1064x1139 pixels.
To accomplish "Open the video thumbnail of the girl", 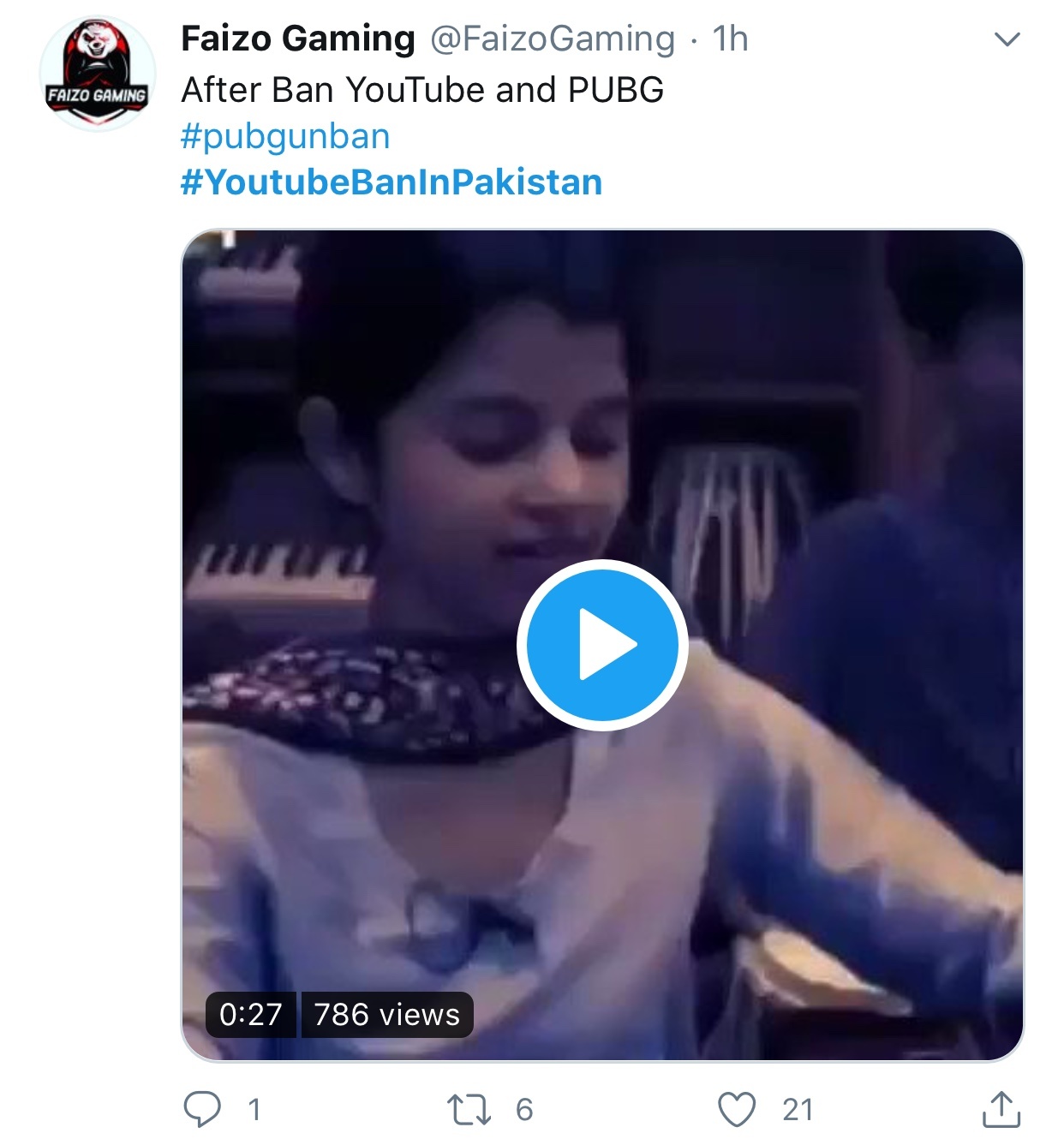I will coord(602,645).
